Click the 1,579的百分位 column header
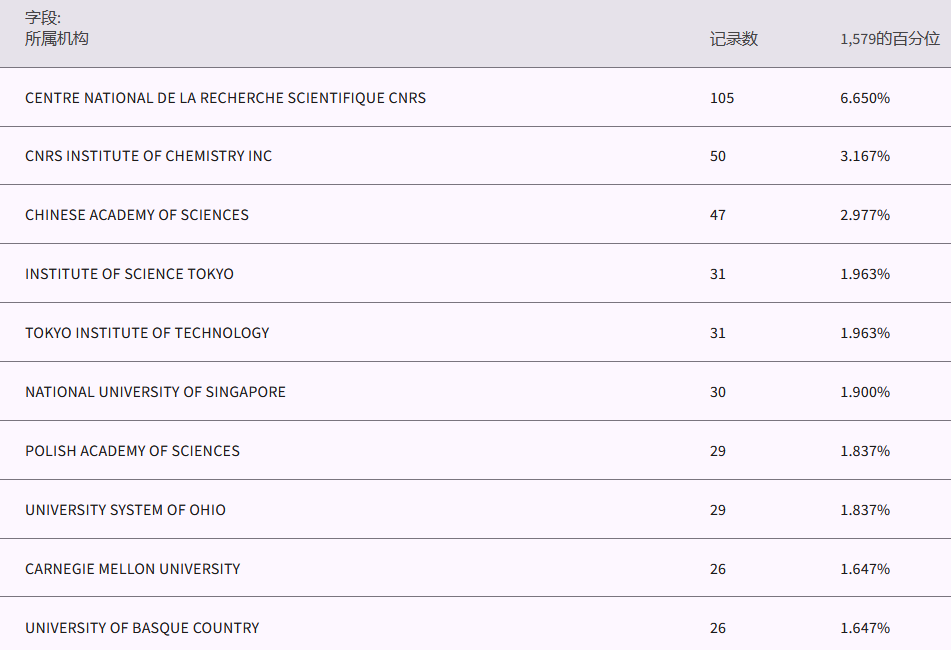 coord(890,39)
